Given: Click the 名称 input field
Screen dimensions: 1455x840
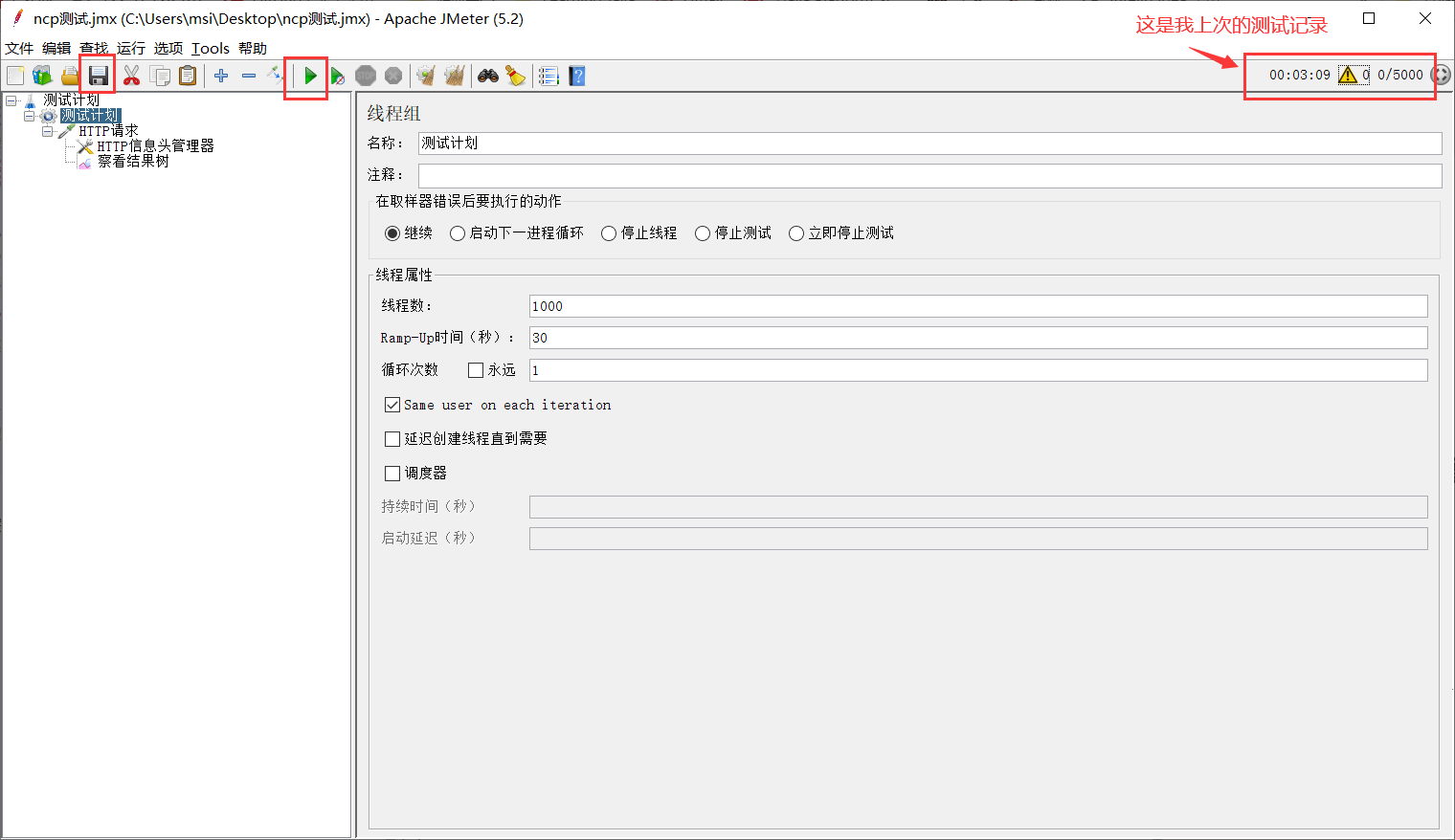Looking at the screenshot, I should 929,144.
